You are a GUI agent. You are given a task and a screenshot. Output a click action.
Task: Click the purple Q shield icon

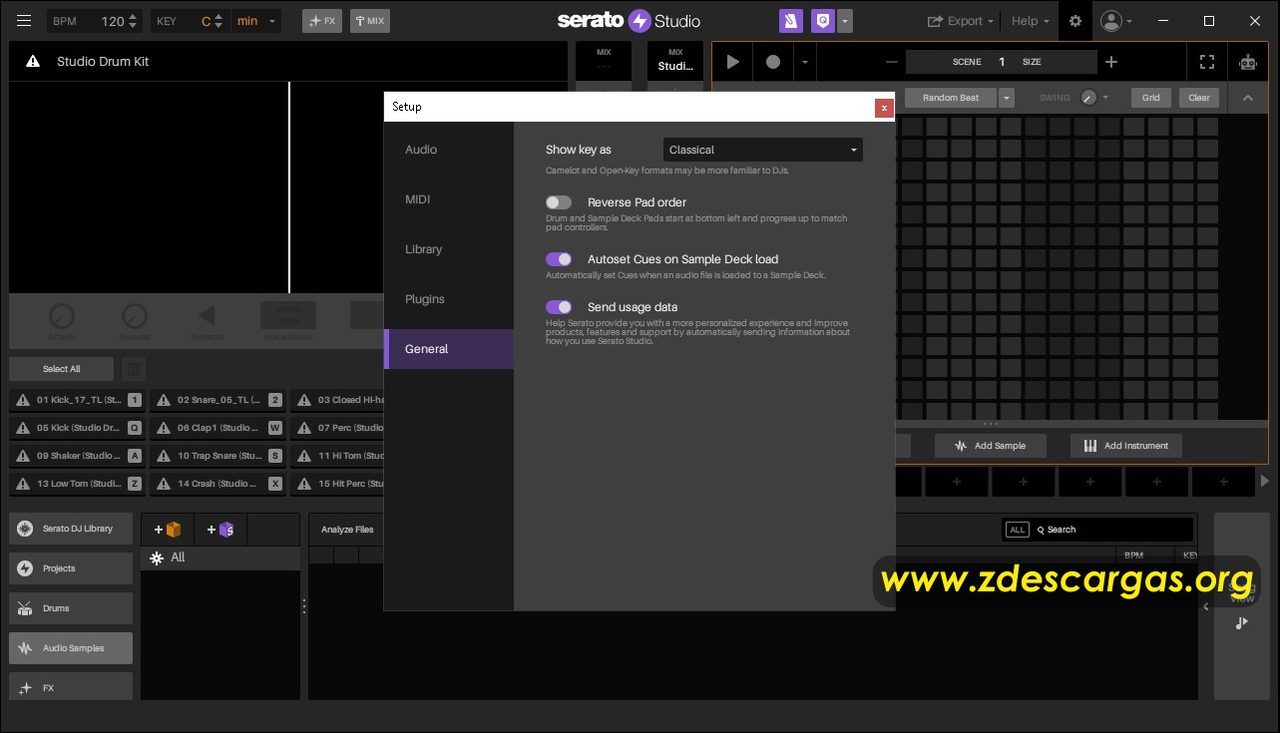coord(823,21)
